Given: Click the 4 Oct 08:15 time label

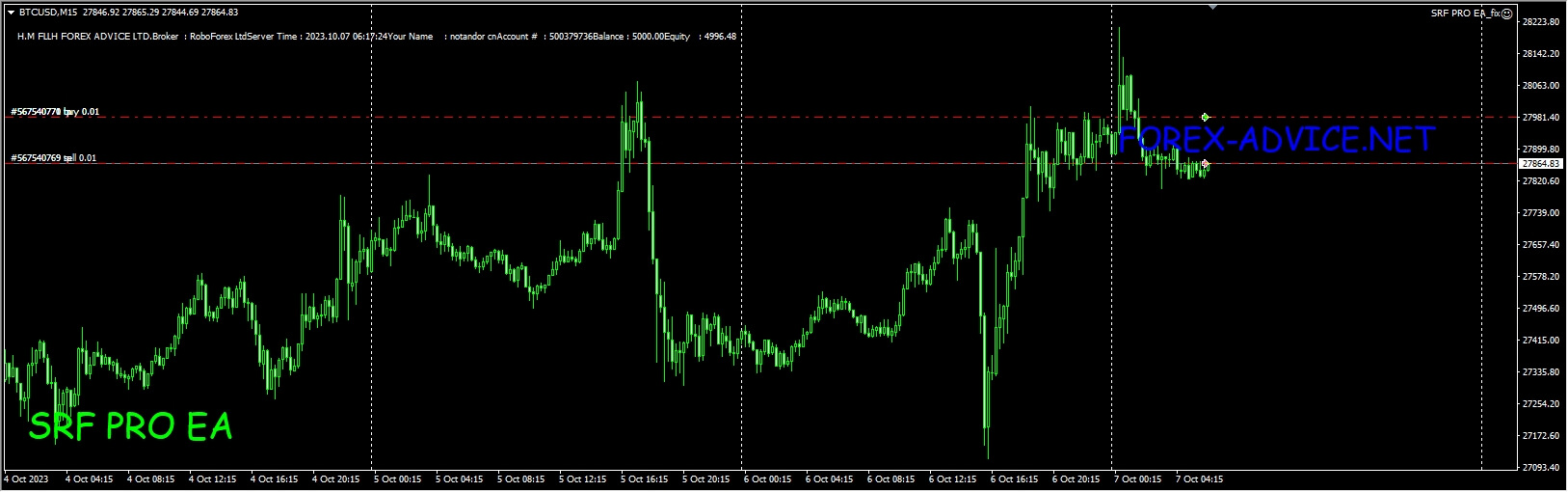Looking at the screenshot, I should [150, 478].
